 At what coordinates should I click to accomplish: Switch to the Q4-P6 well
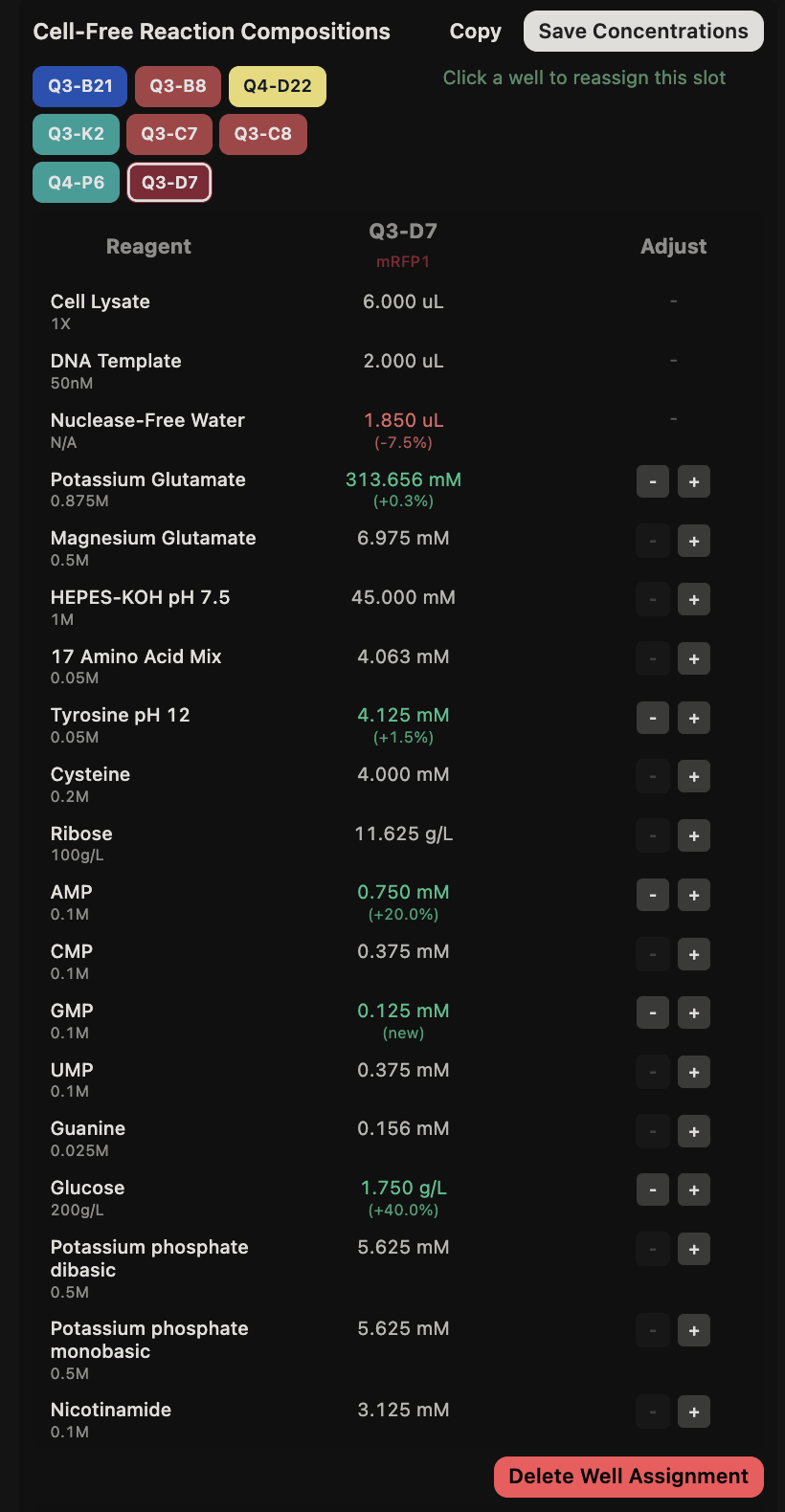pos(76,183)
